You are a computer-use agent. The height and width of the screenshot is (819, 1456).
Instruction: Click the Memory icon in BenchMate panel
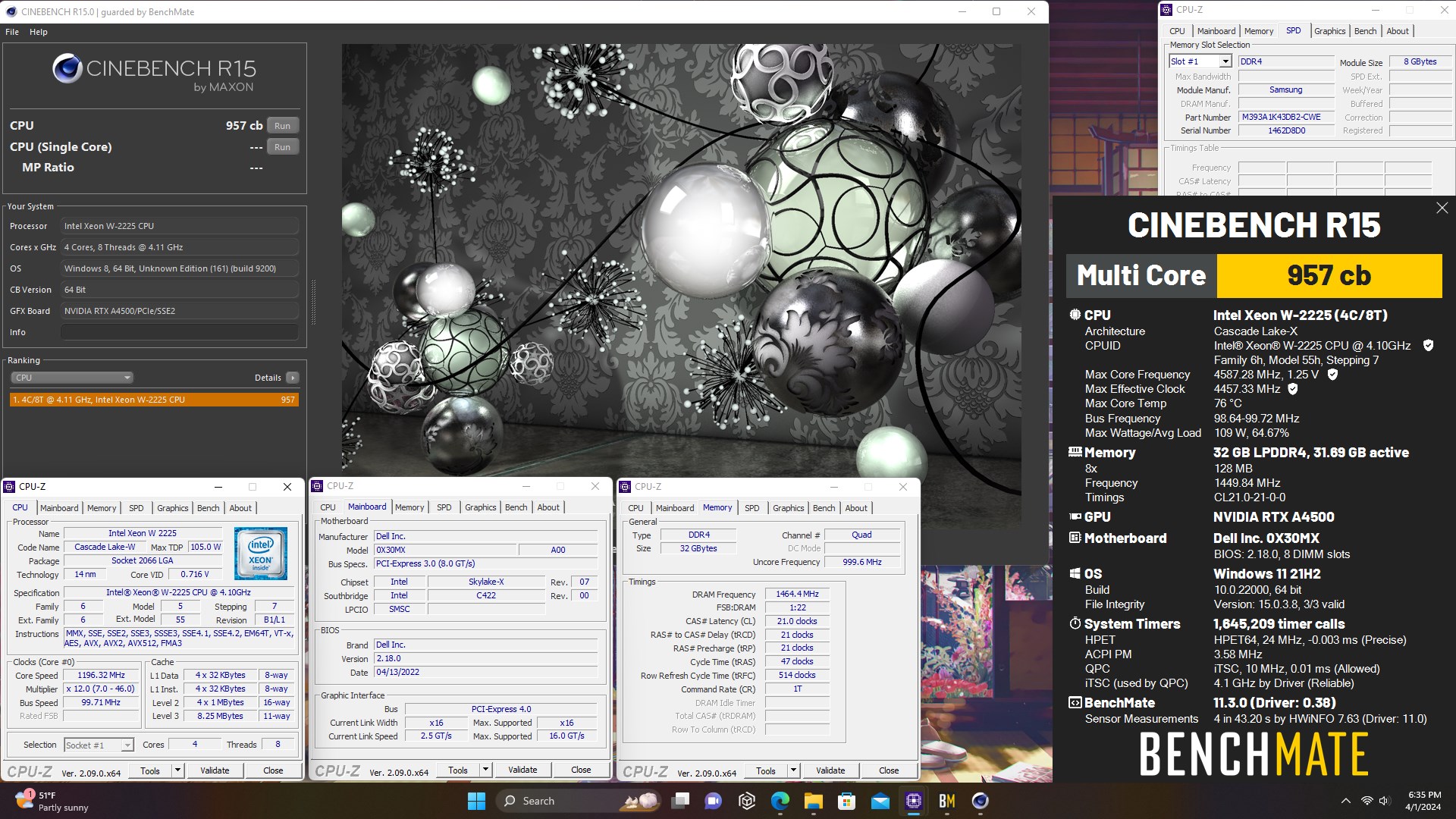[x=1075, y=452]
